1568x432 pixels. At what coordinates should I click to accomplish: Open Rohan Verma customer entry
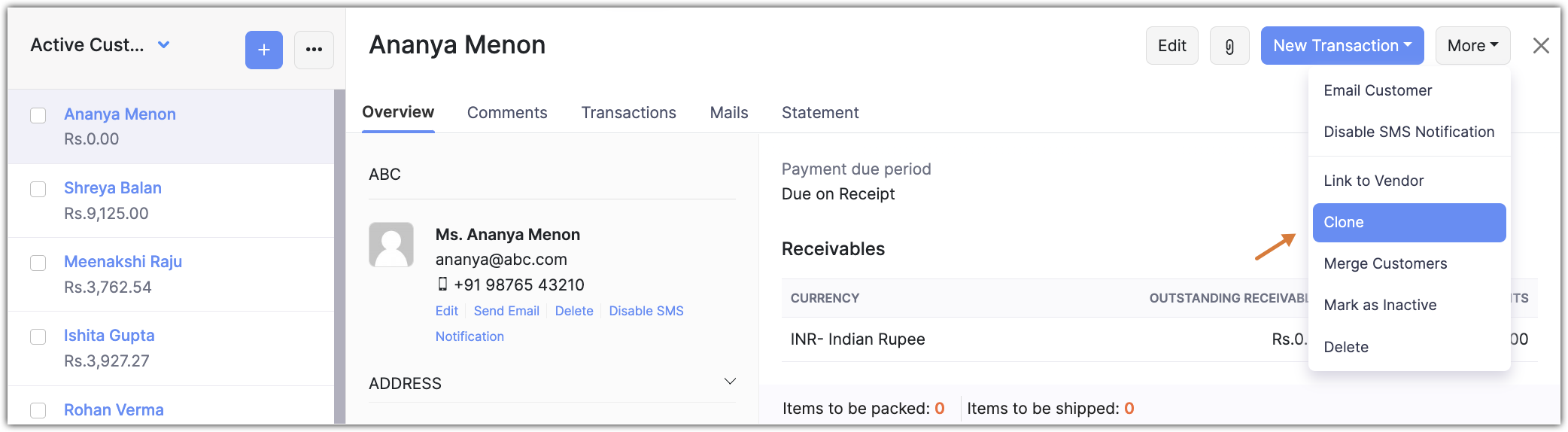coord(114,409)
